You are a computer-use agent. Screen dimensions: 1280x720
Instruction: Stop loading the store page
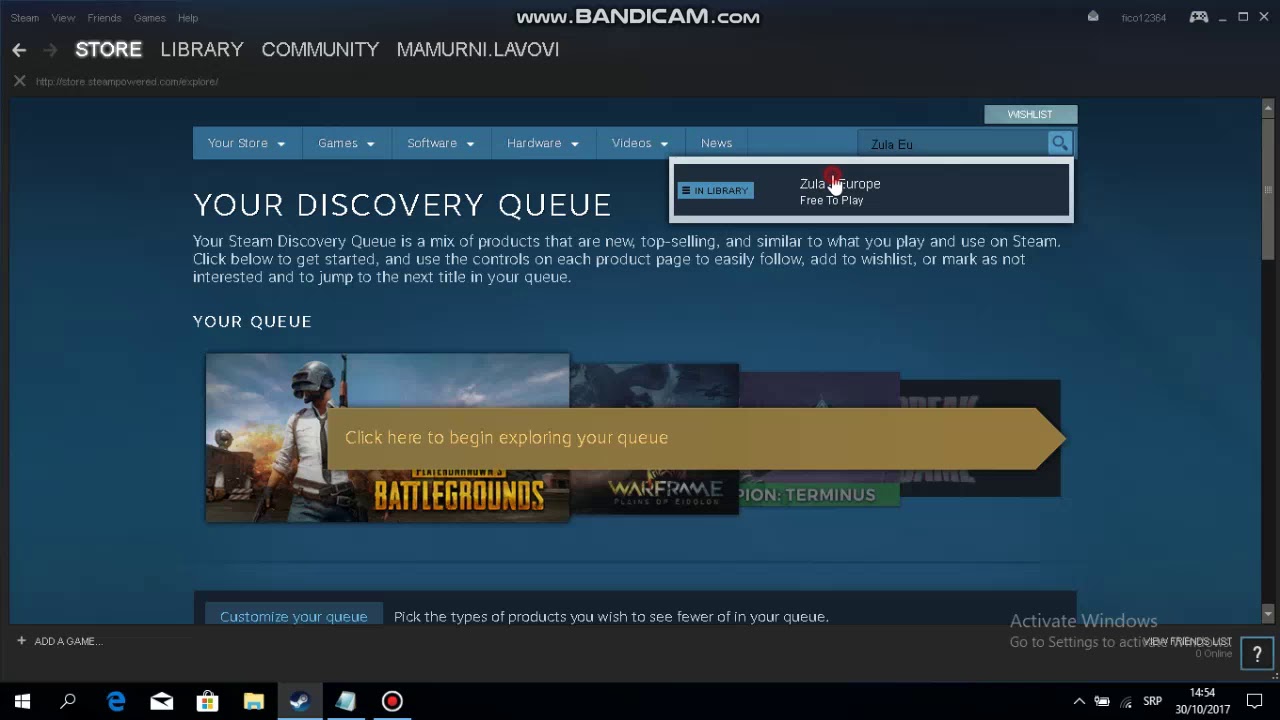pos(19,81)
